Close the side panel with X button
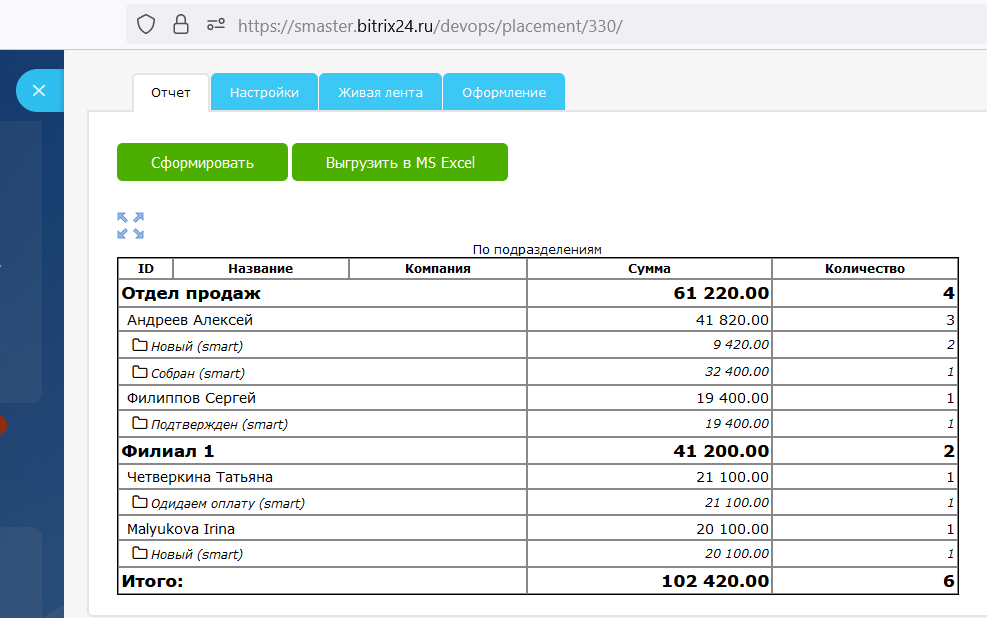This screenshot has width=987, height=618. coord(39,91)
